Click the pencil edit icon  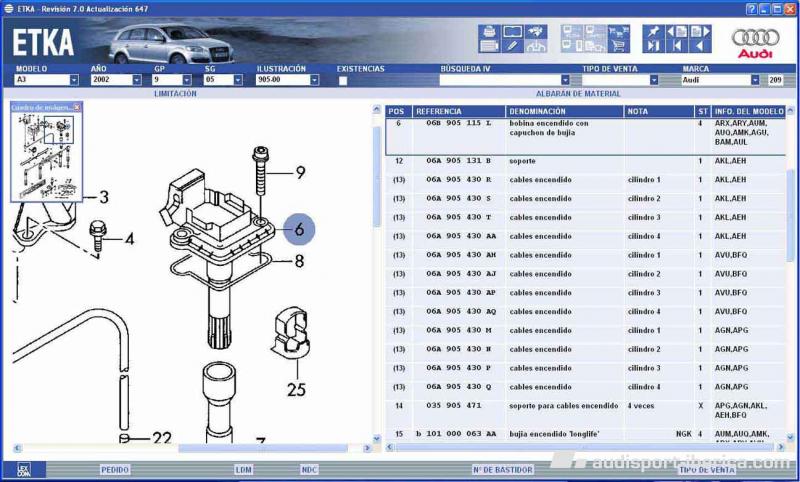click(513, 46)
